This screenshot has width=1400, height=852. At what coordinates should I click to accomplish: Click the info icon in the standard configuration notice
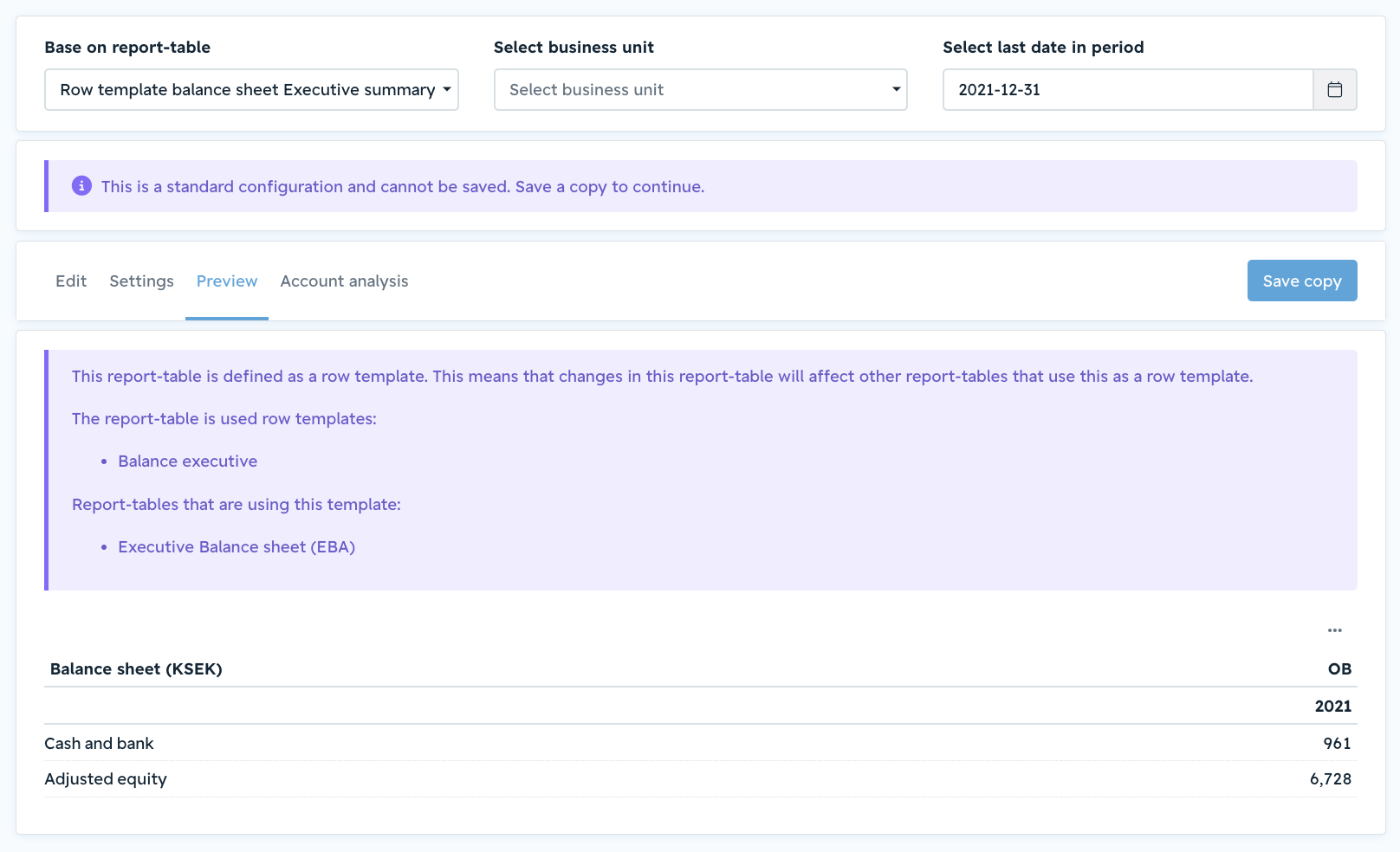point(81,185)
